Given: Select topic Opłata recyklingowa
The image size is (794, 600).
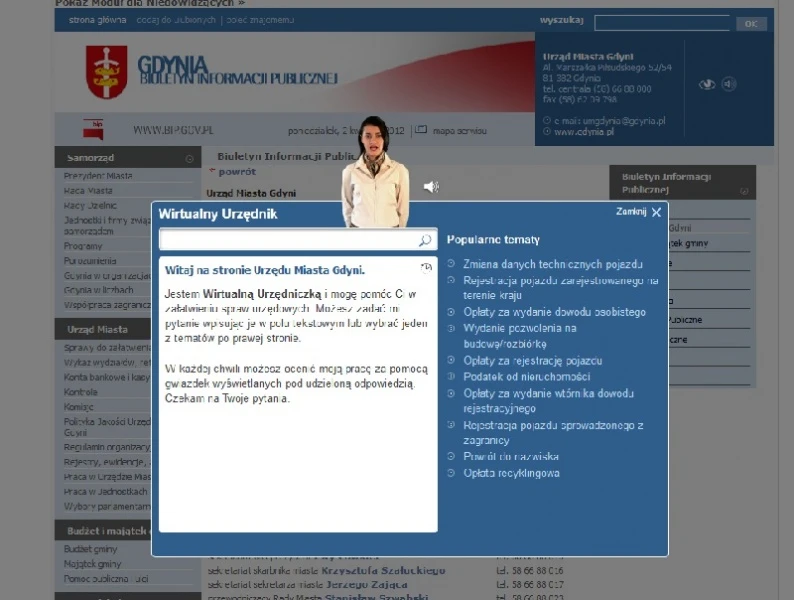Looking at the screenshot, I should [x=511, y=473].
